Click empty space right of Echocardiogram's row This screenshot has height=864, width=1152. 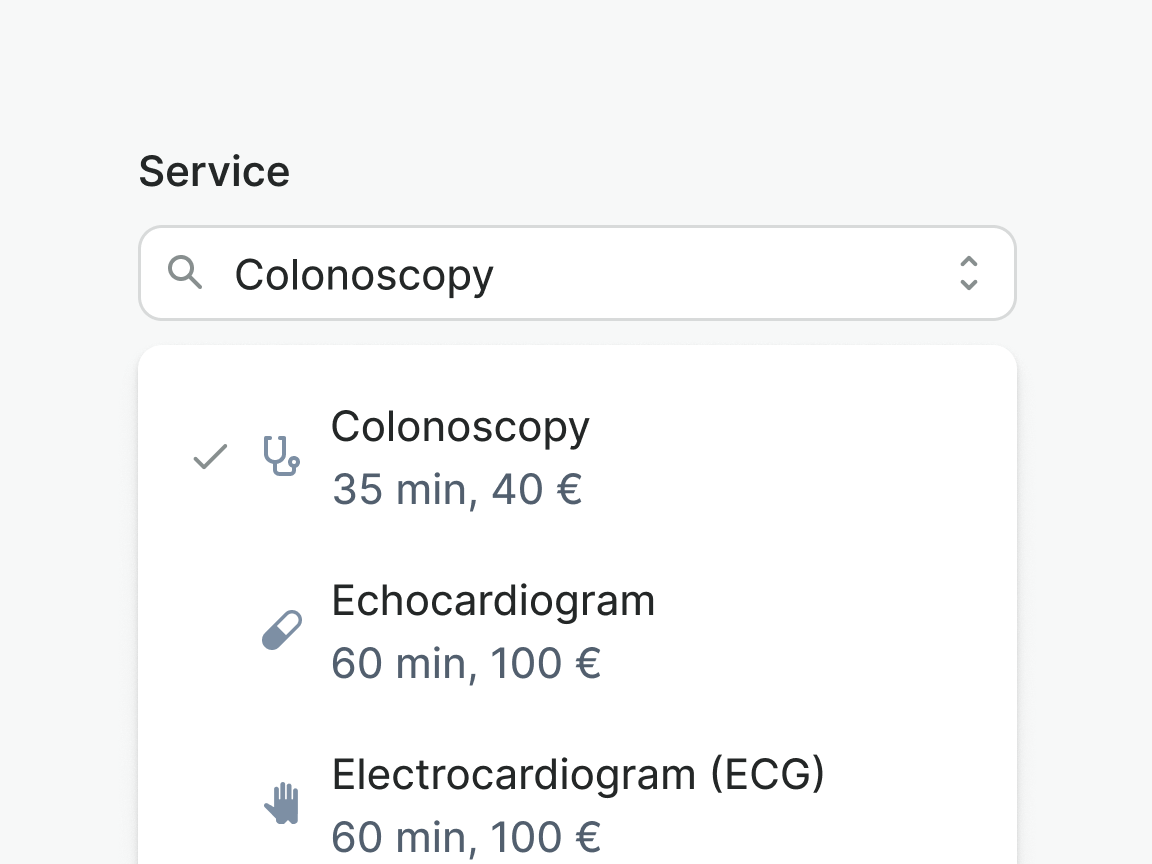(x=850, y=631)
